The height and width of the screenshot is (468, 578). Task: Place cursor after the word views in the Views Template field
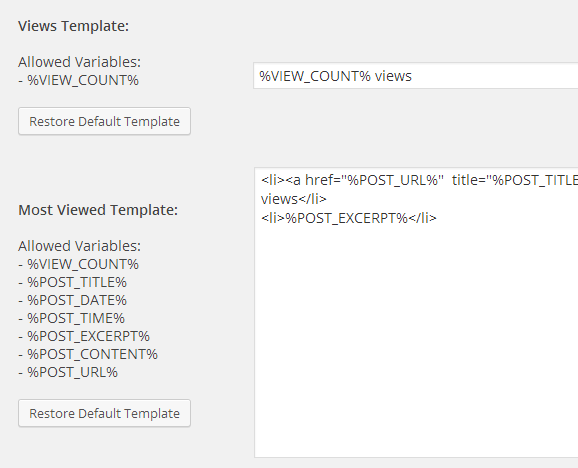(412, 76)
